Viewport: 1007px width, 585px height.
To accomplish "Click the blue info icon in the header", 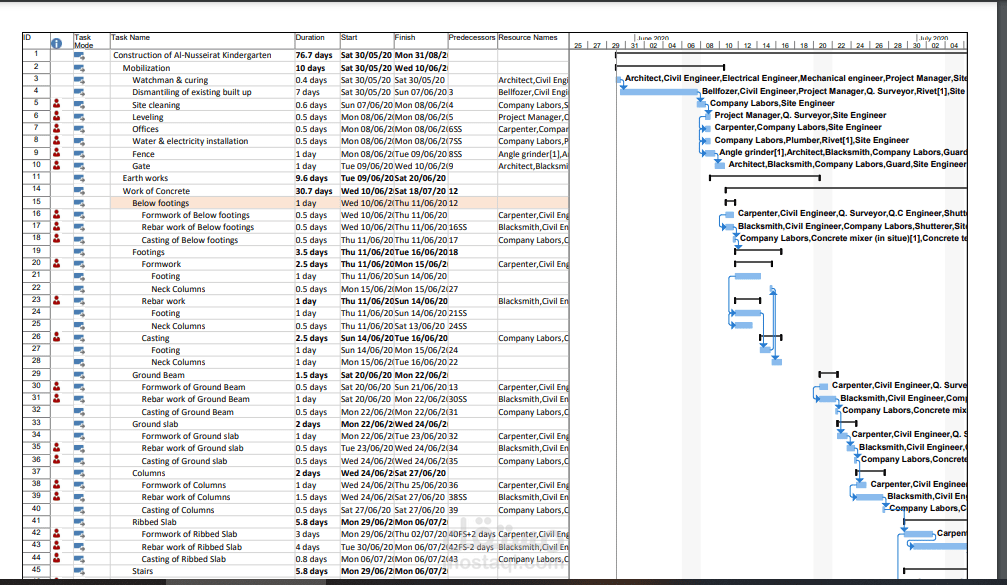I will click(57, 43).
